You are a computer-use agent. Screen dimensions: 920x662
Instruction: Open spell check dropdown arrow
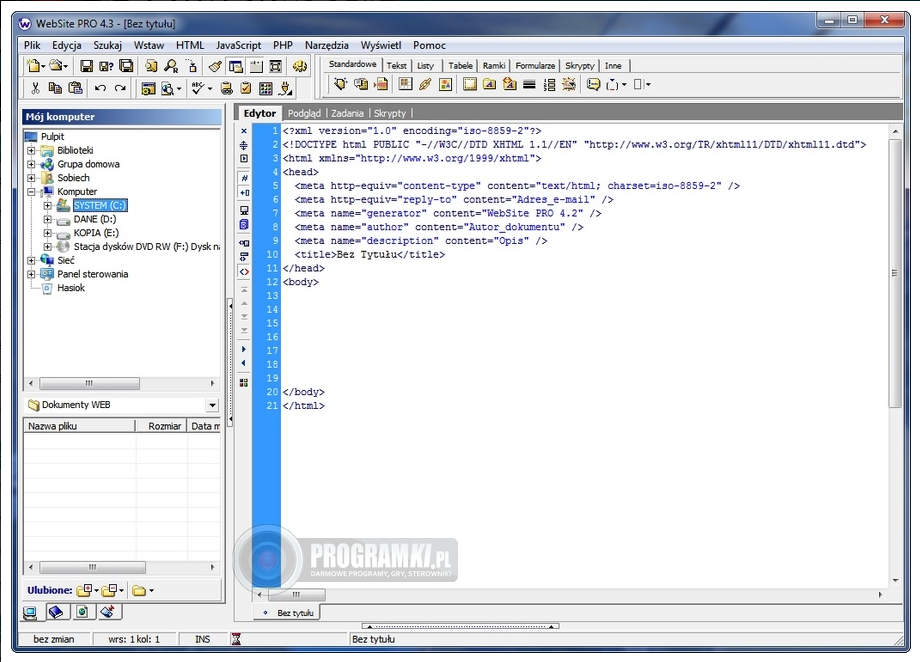click(x=209, y=89)
